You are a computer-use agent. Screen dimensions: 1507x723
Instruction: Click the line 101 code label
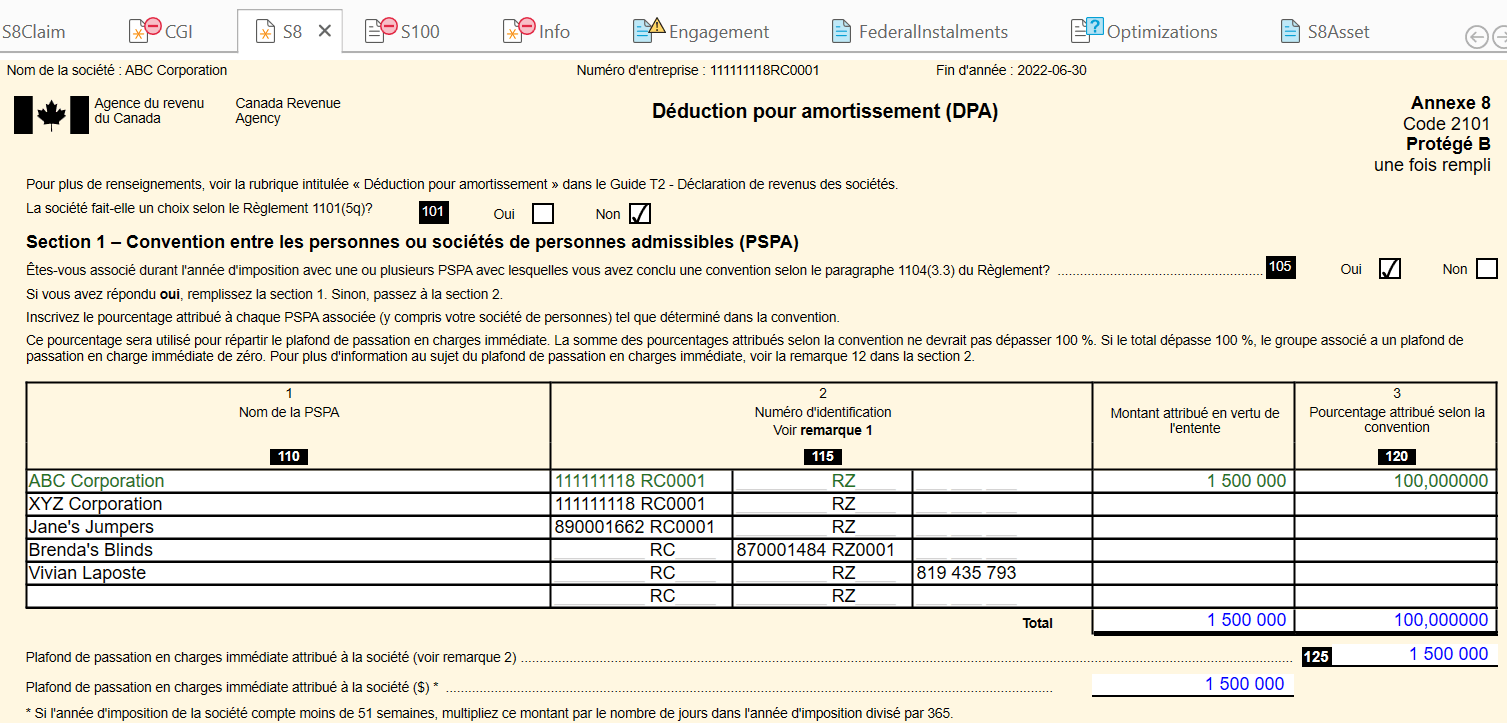tap(433, 212)
